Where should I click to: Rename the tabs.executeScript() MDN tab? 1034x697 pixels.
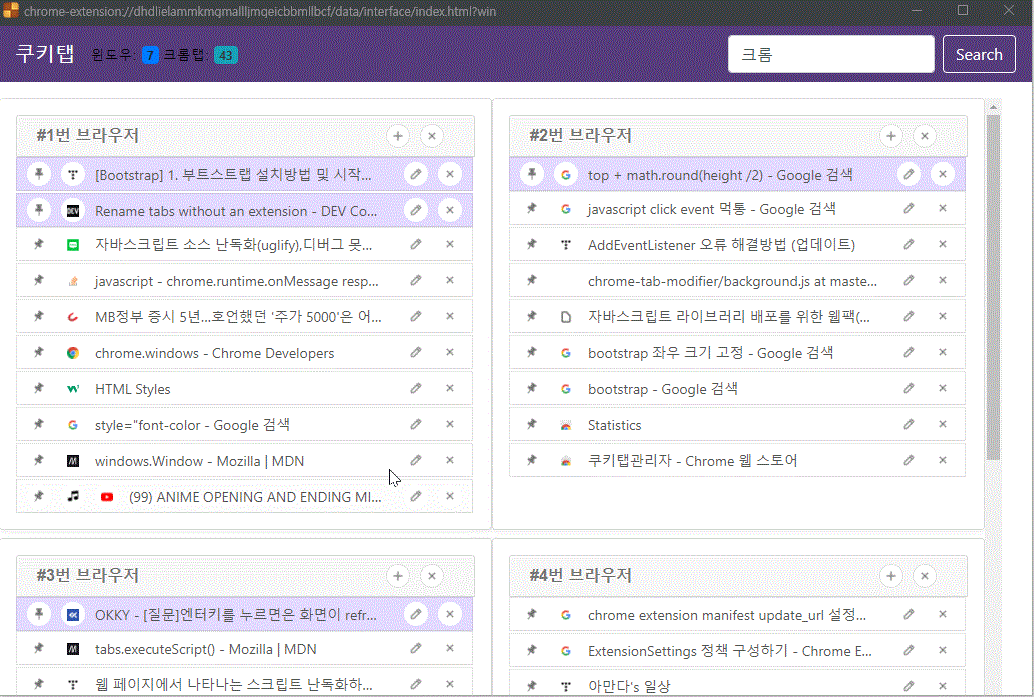[x=416, y=648]
